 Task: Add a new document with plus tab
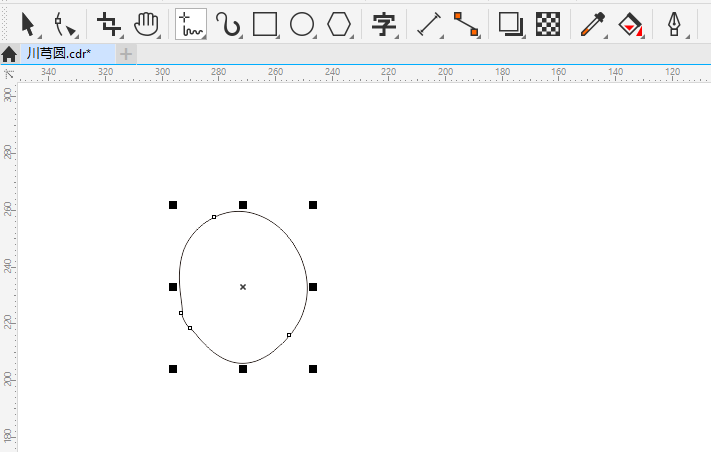126,54
